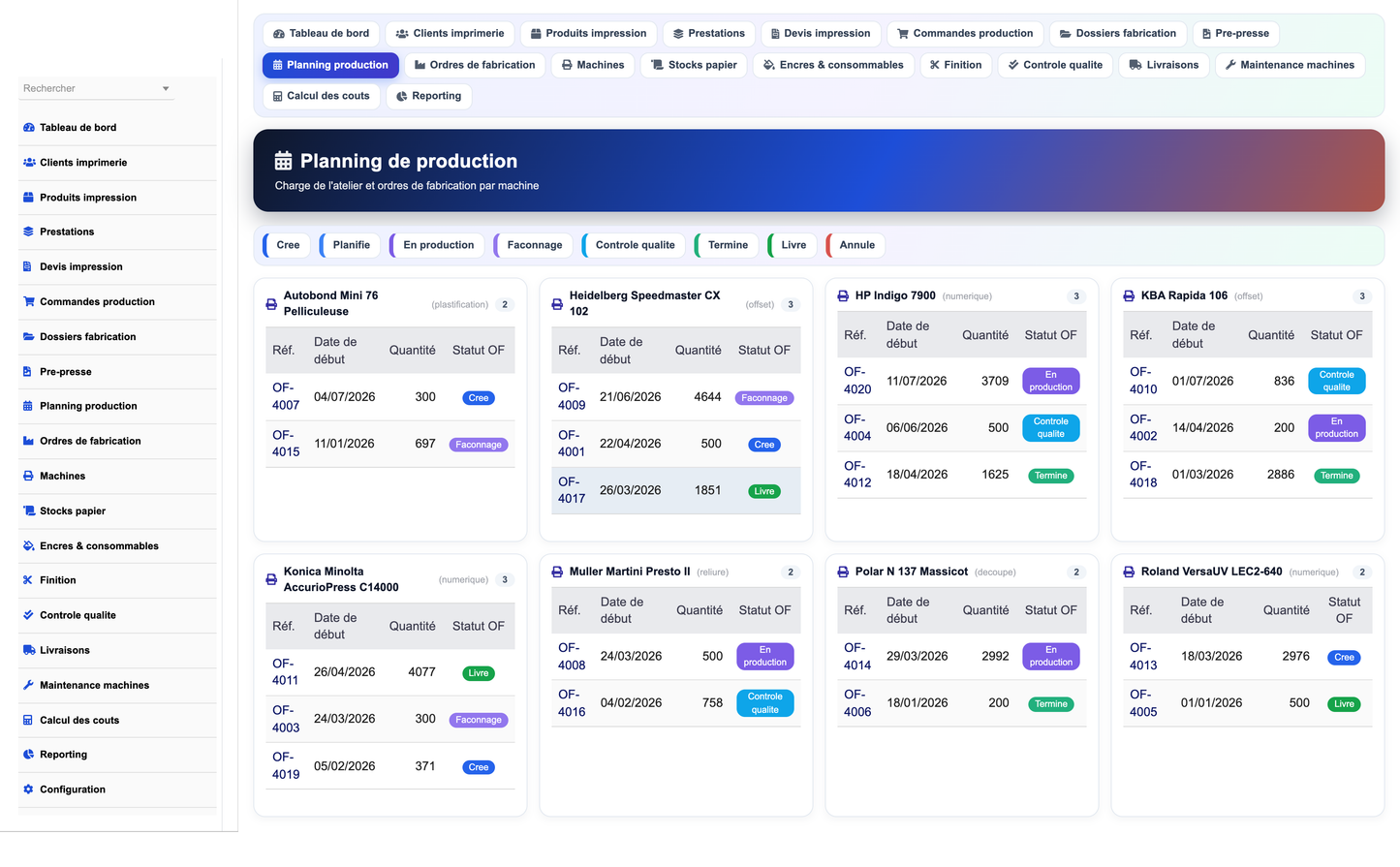This screenshot has width=1400, height=867.
Task: Click the Machines printer icon in sidebar
Action: 29,477
